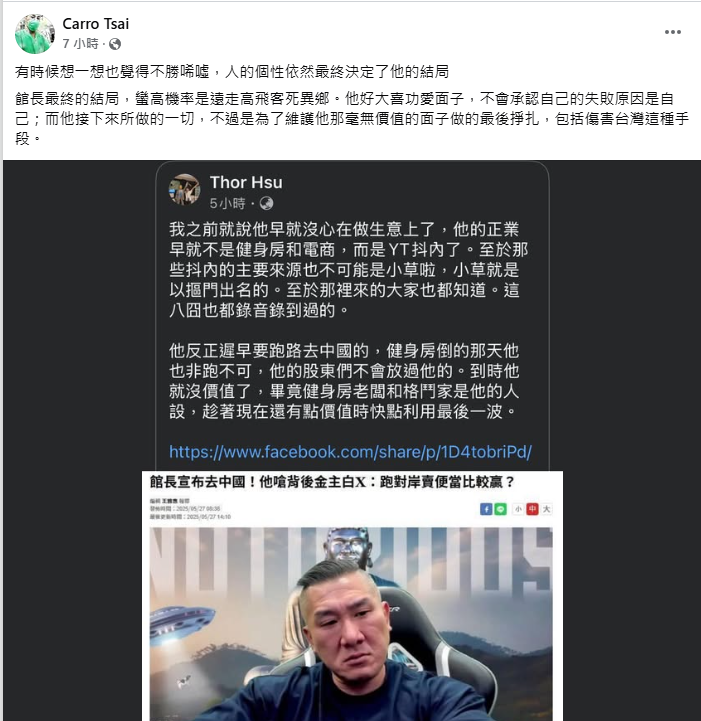Screen dimensions: 701x721
Task: Select the large 大 font size option
Action: click(547, 509)
